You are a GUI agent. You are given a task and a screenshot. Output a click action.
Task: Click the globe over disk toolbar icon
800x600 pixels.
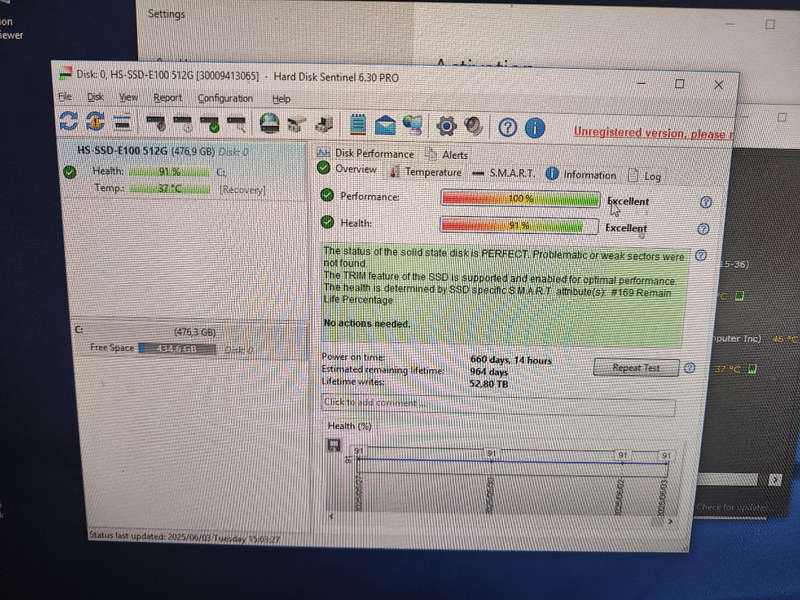coord(269,123)
